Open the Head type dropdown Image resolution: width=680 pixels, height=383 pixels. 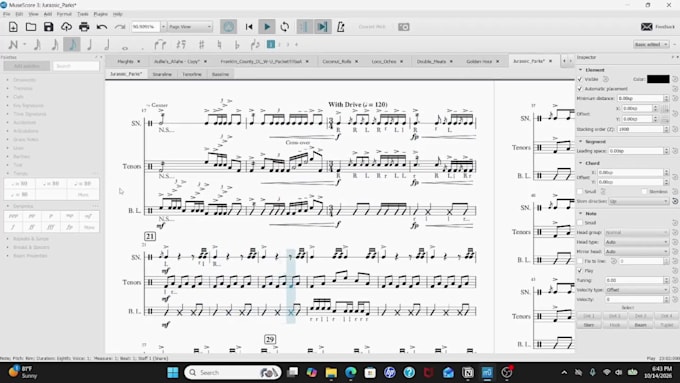click(636, 242)
